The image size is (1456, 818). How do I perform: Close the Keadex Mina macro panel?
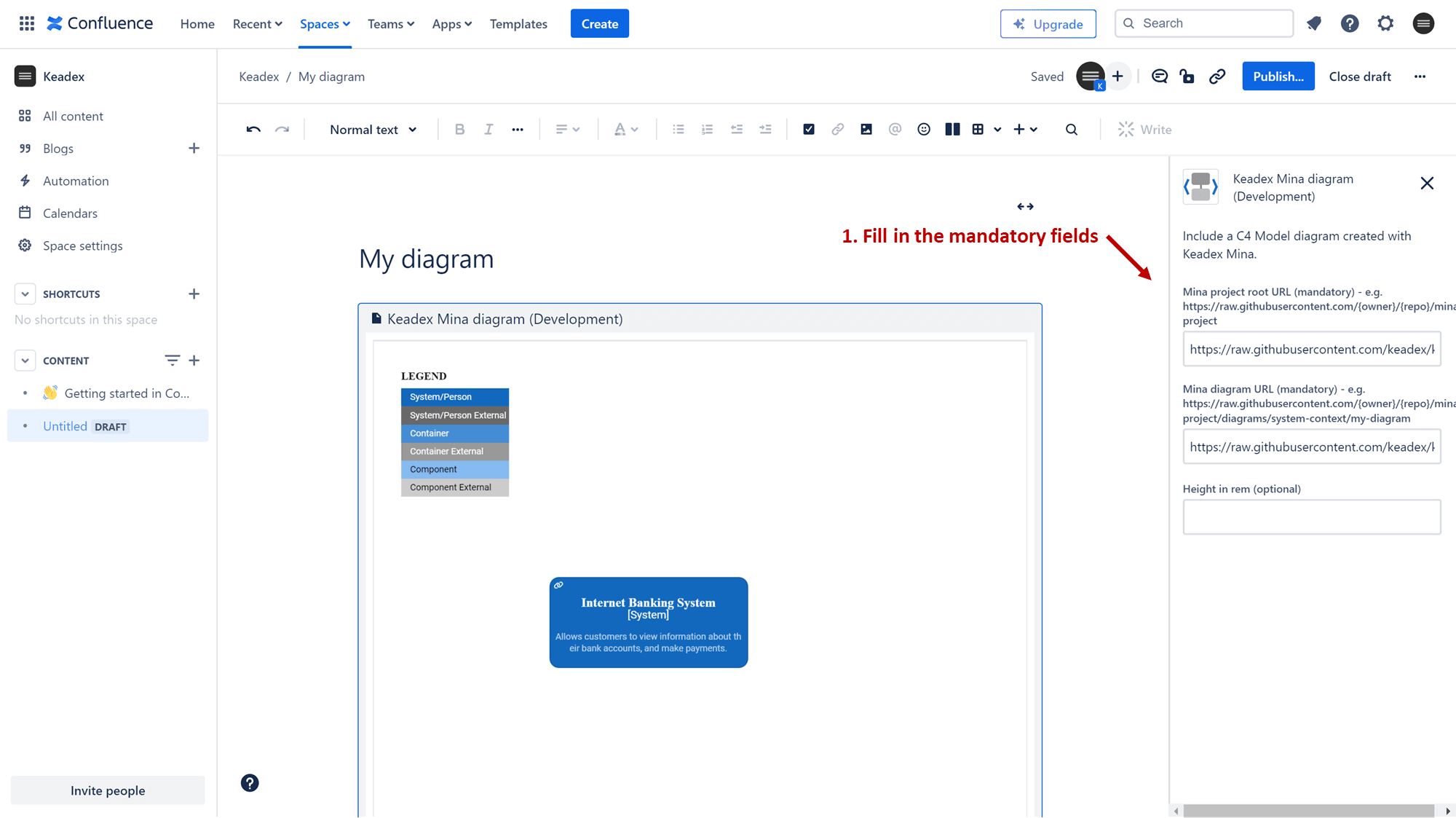pos(1427,184)
